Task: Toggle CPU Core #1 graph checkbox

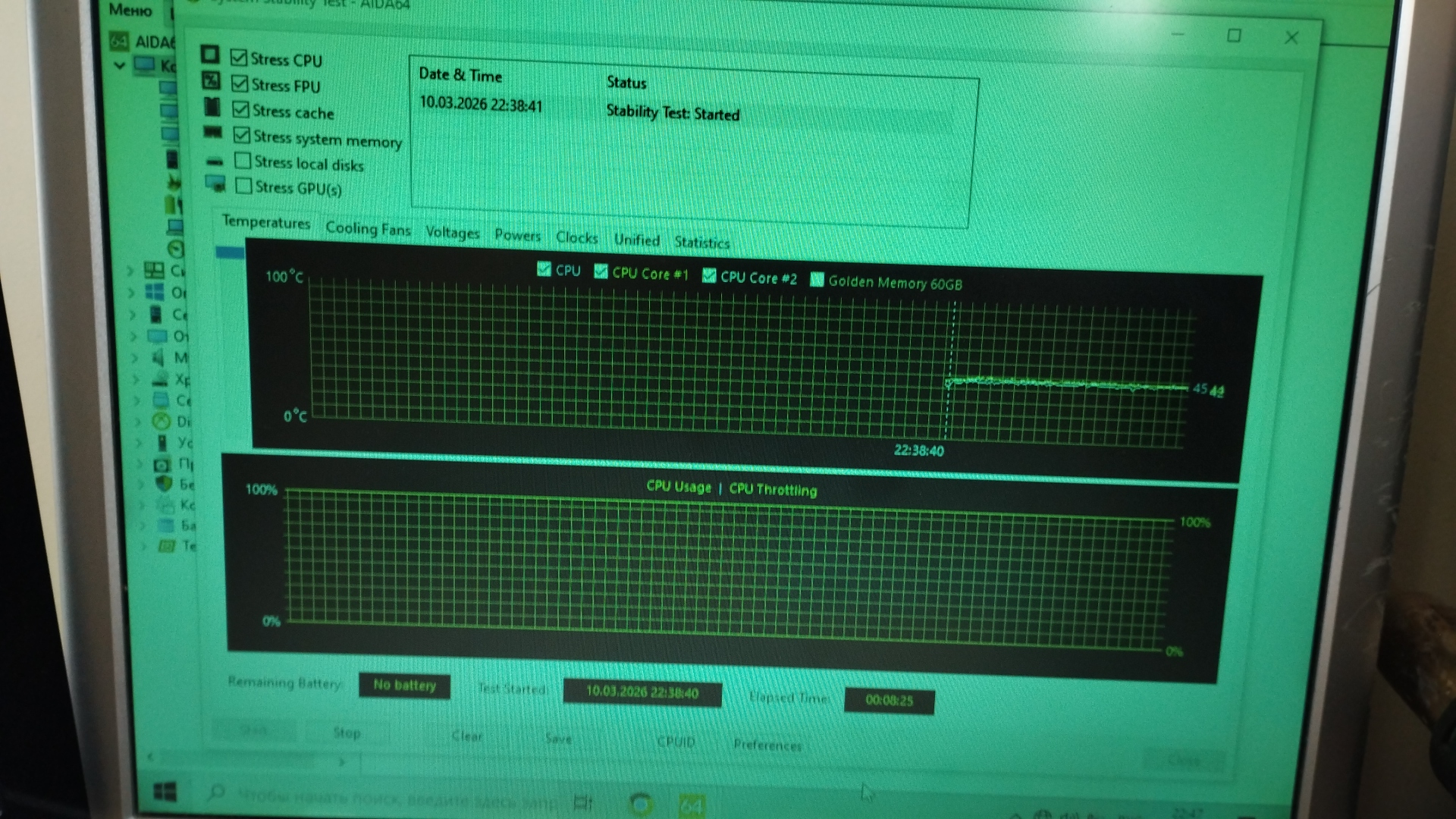Action: (x=601, y=271)
